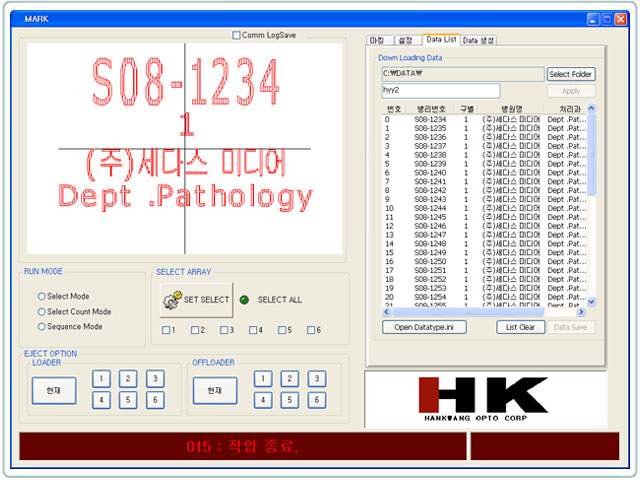This screenshot has height=480, width=640.
Task: Tick array checkbox 6
Action: pos(311,330)
